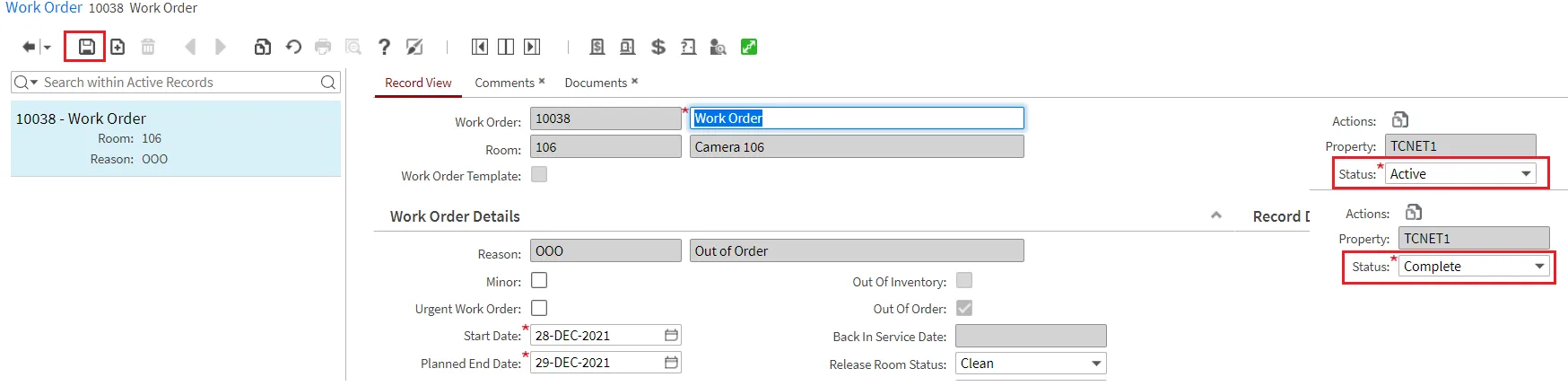Open the Start Date calendar picker
The image size is (1568, 386).
671,335
